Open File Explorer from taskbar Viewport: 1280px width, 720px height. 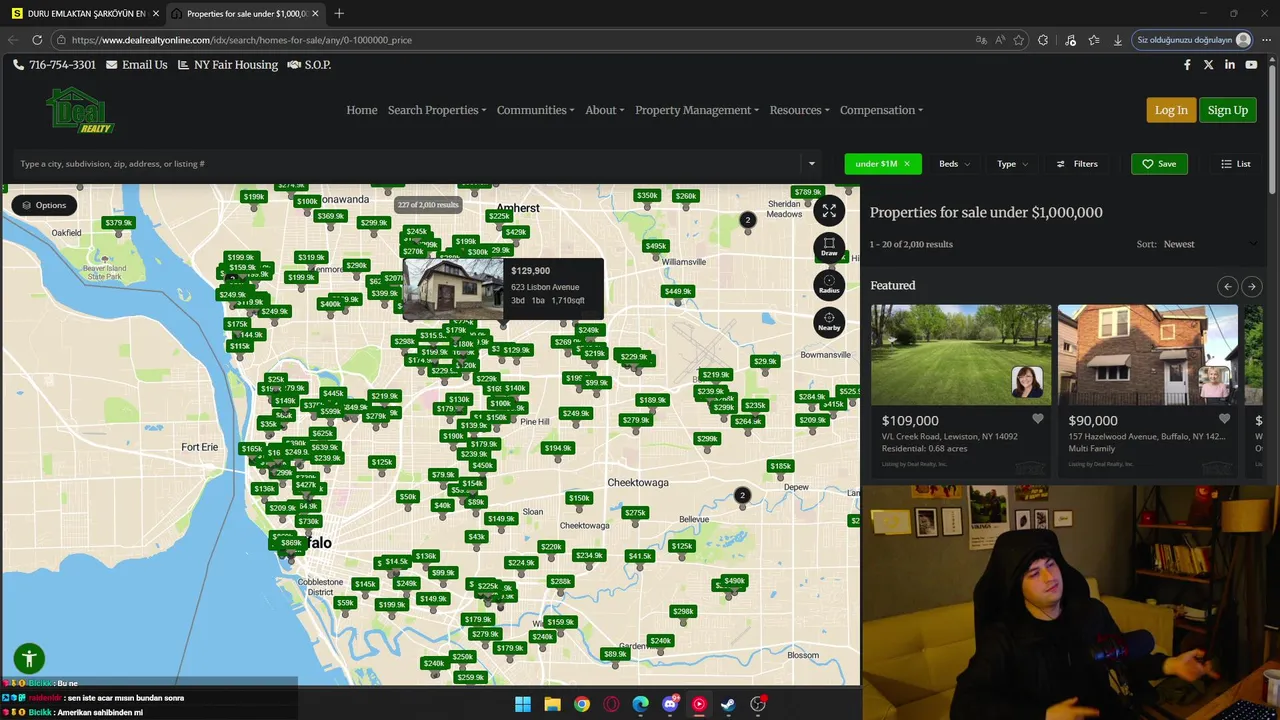552,704
